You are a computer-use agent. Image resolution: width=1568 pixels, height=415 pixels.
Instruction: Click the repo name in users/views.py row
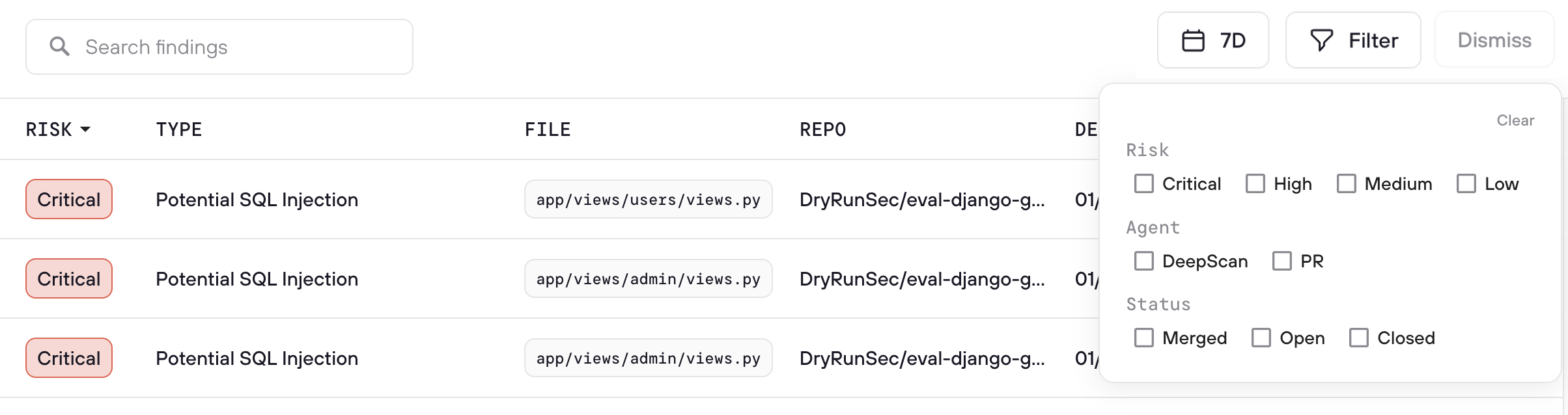pos(922,200)
